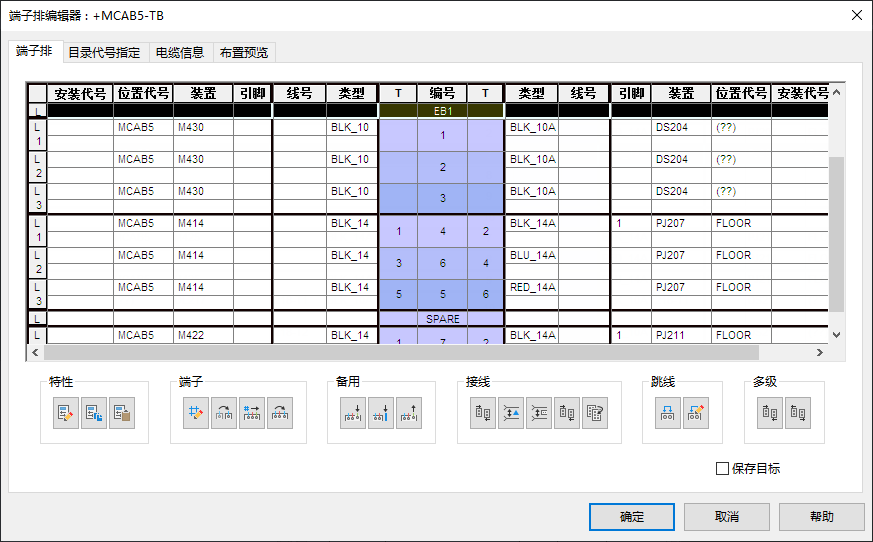873x542 pixels.
Task: Open the 布置预览 tab
Action: tap(244, 53)
